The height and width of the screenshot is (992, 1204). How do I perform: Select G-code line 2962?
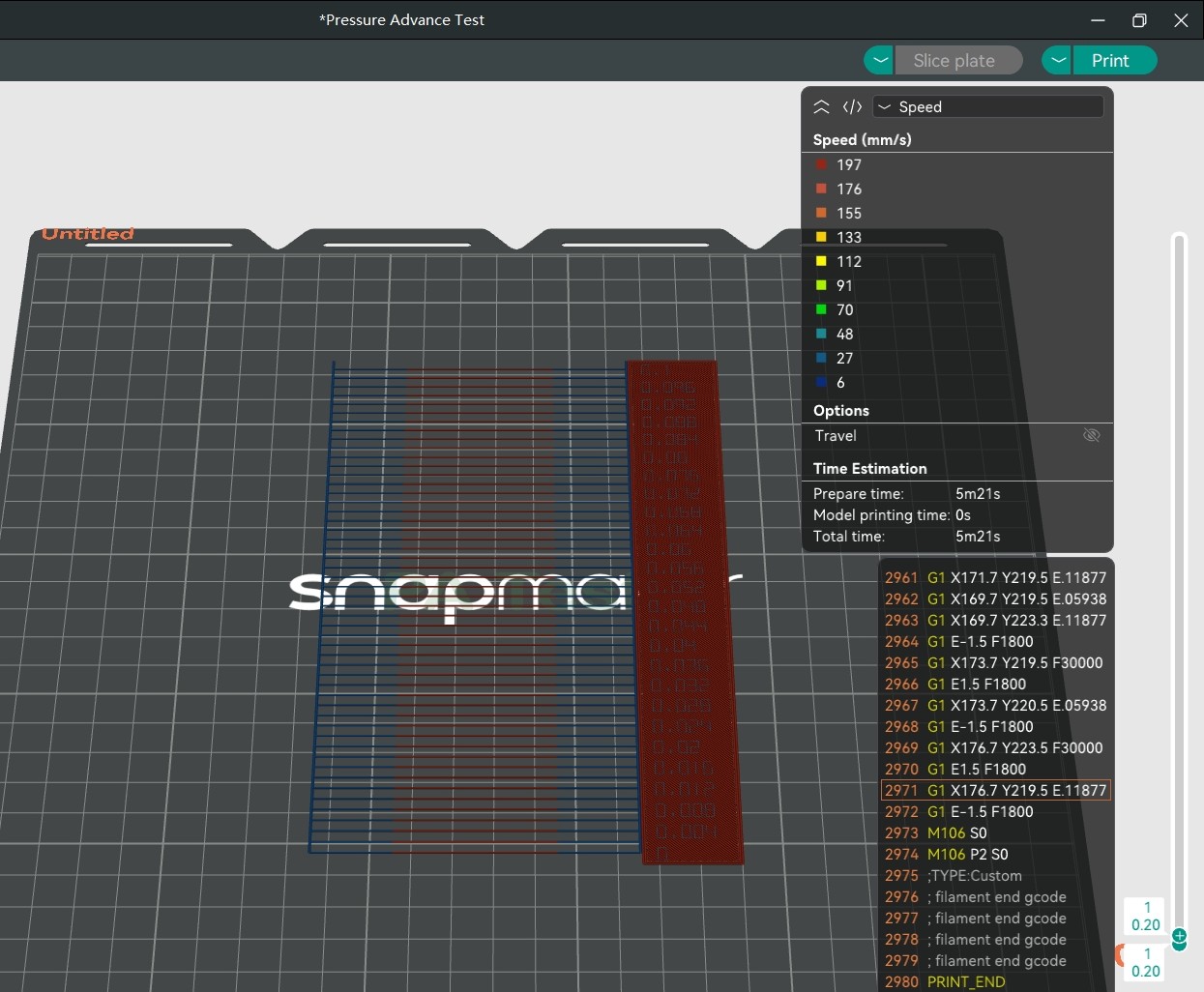pos(995,598)
